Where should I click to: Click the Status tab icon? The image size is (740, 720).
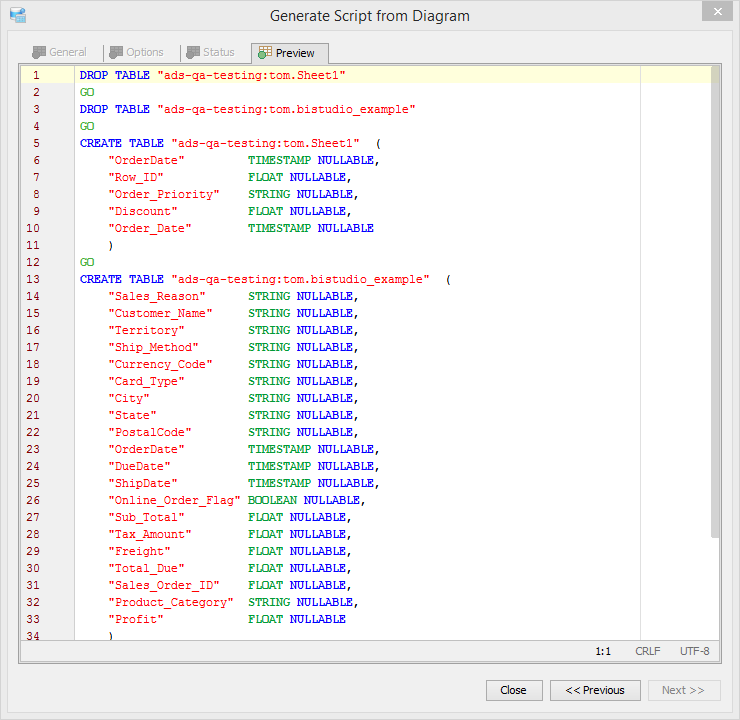tap(193, 52)
